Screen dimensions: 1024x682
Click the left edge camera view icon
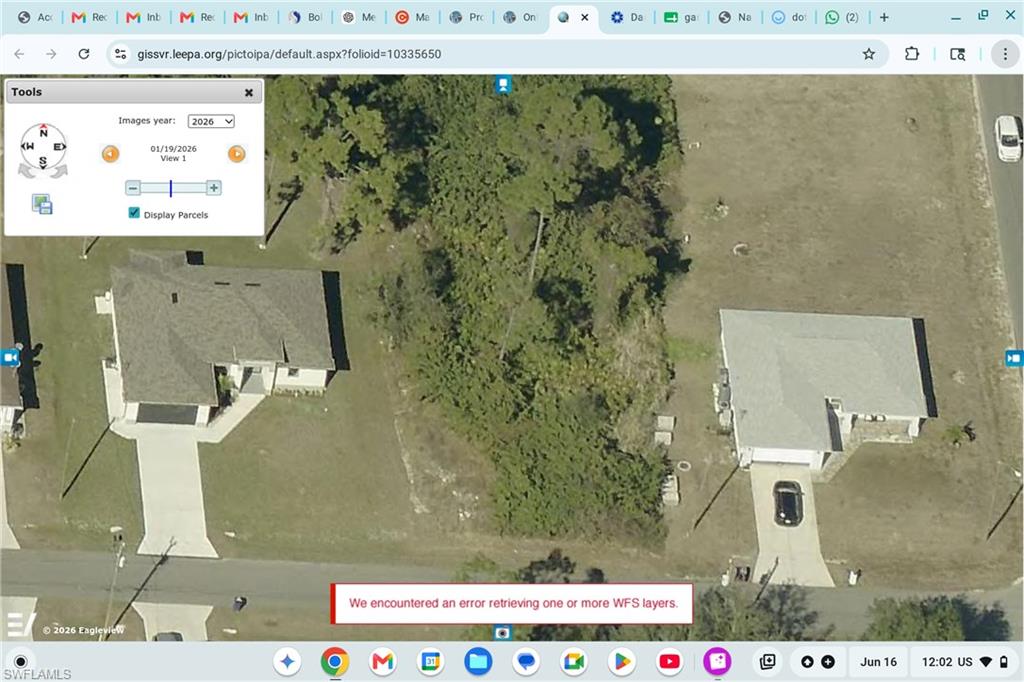[x=10, y=358]
